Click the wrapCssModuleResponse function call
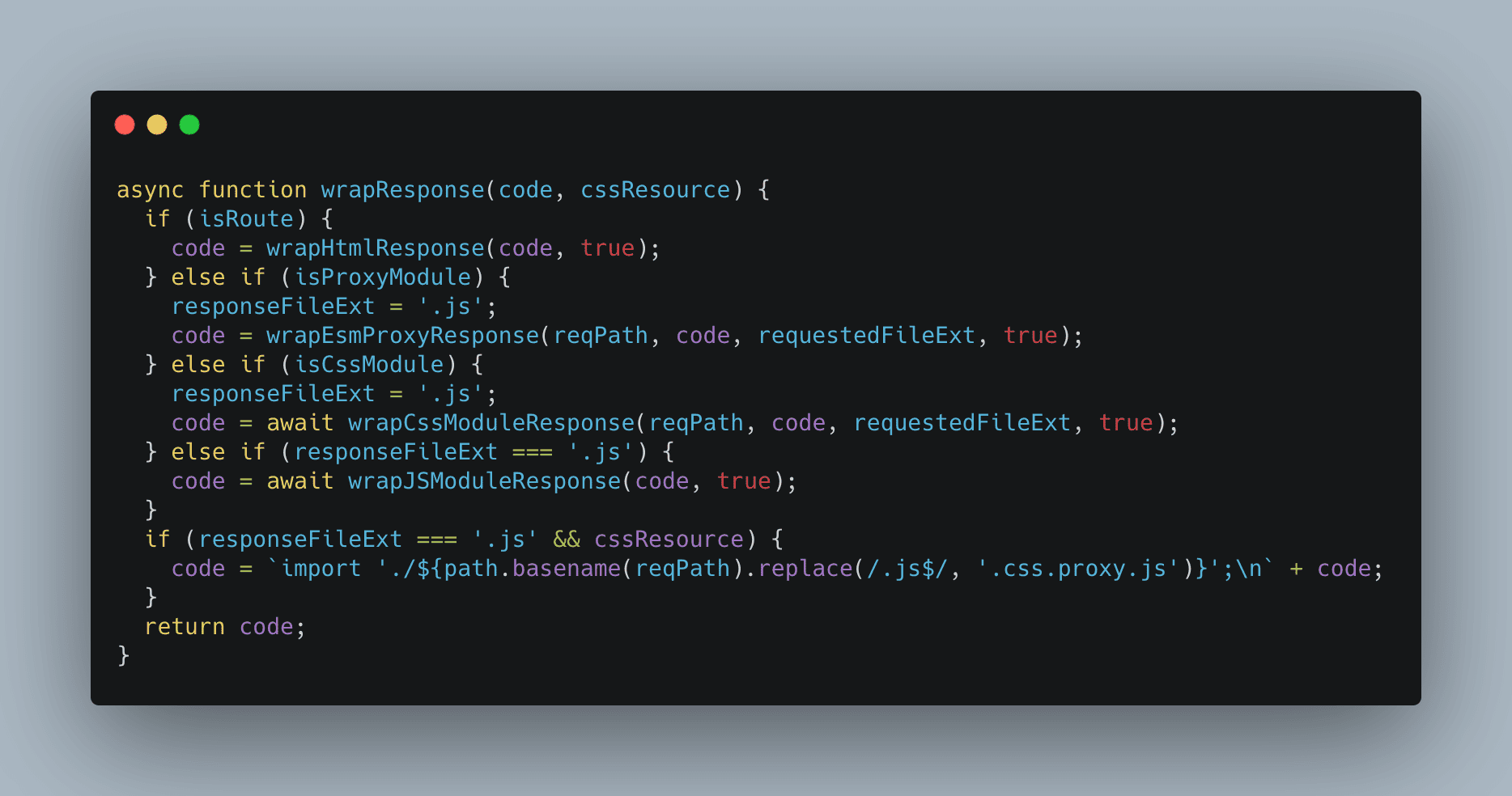 tap(491, 423)
